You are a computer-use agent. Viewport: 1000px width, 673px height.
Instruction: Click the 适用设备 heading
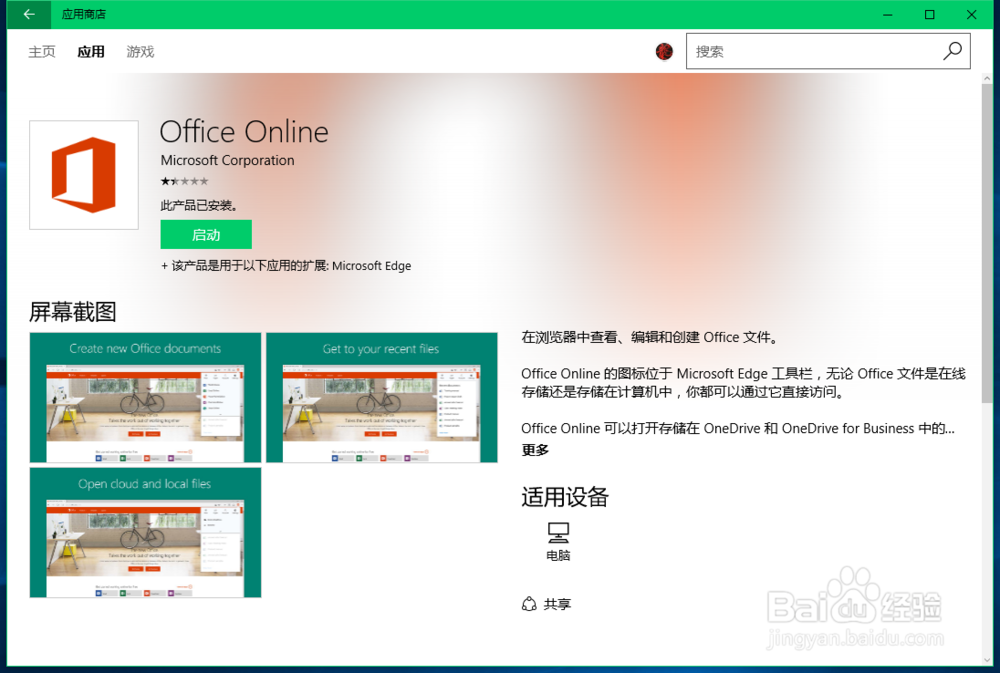(565, 497)
